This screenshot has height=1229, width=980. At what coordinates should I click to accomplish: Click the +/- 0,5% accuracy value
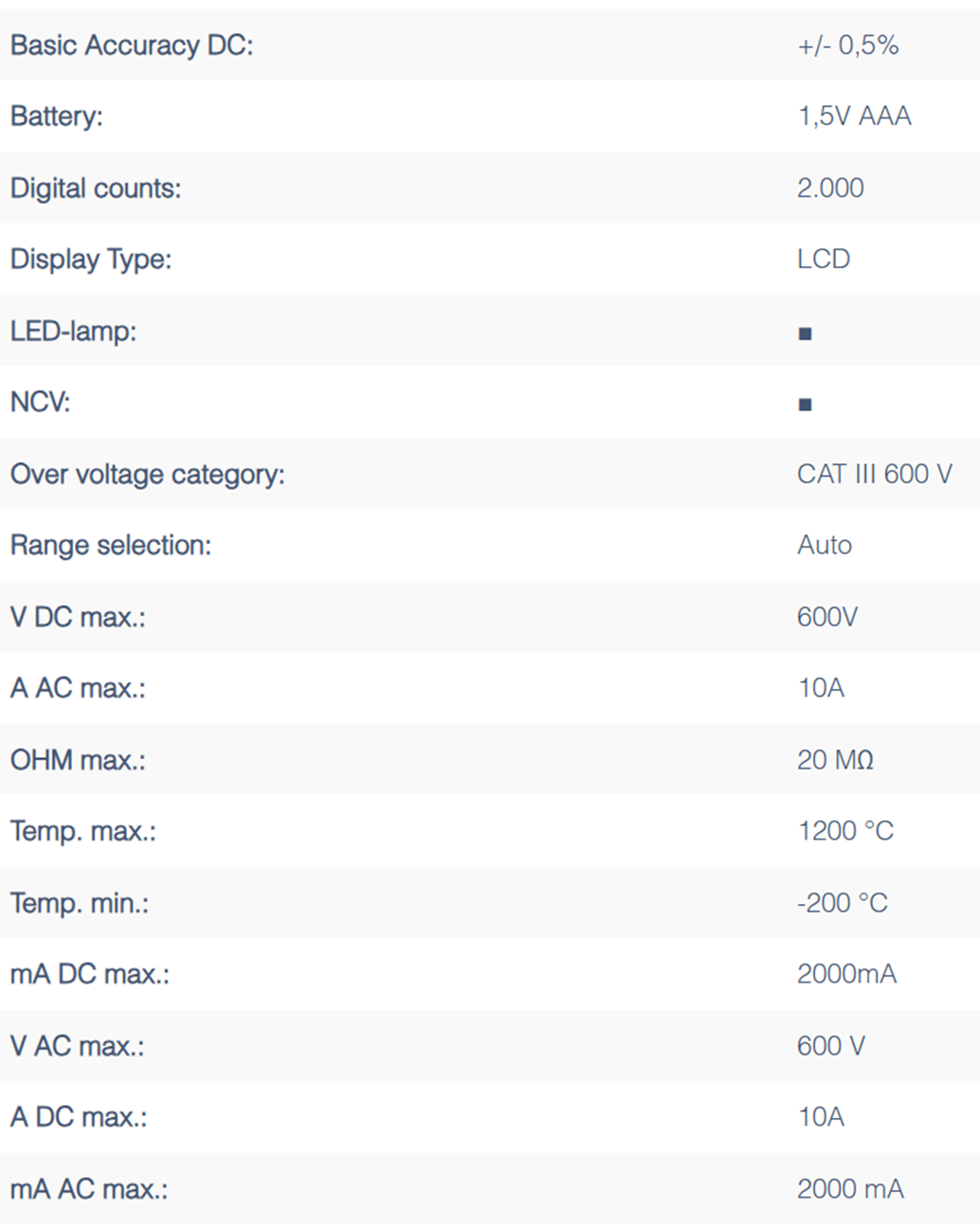point(847,45)
